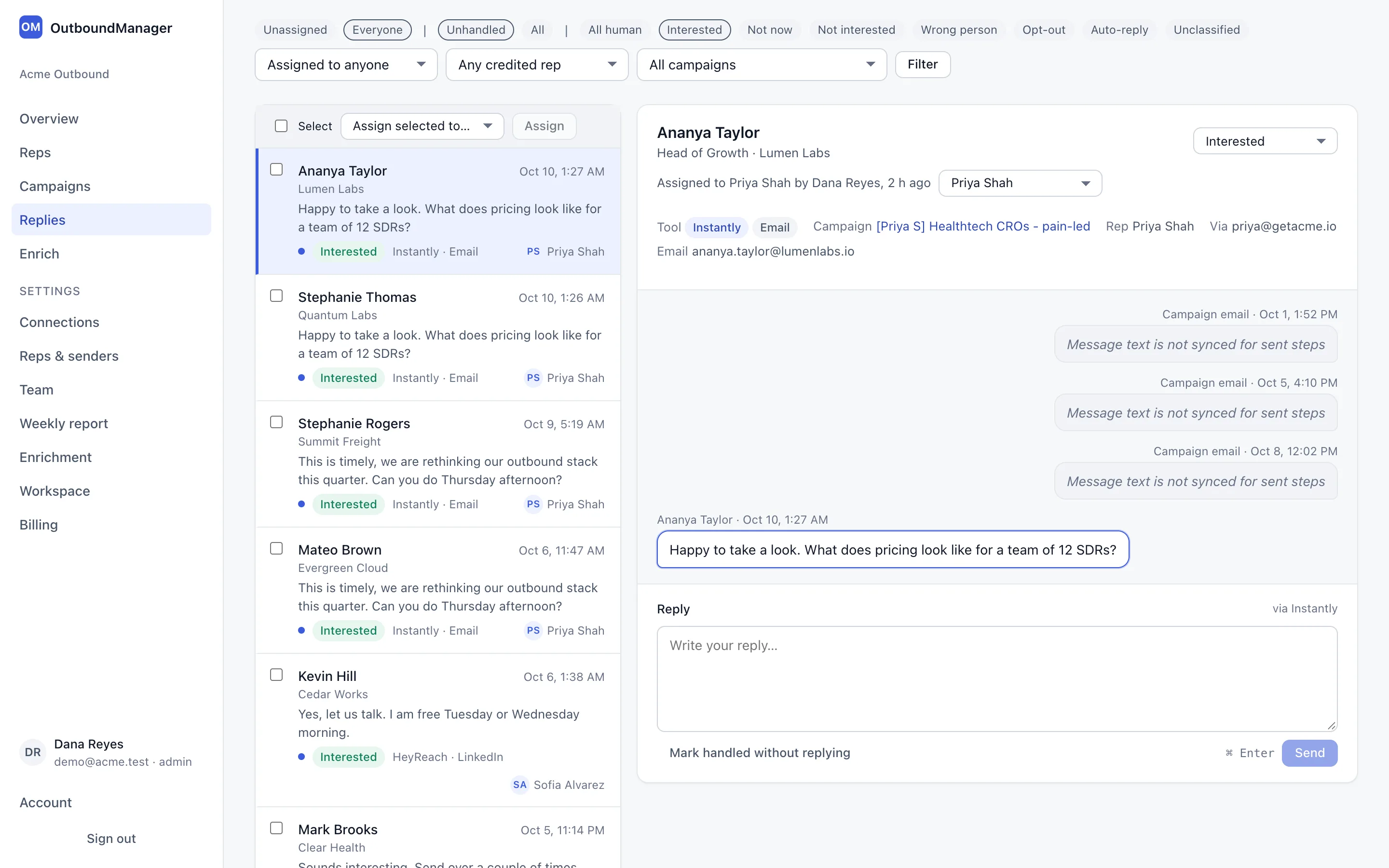1389x868 pixels.
Task: Check the Stephanie Rogers reply checkbox
Action: pos(276,422)
